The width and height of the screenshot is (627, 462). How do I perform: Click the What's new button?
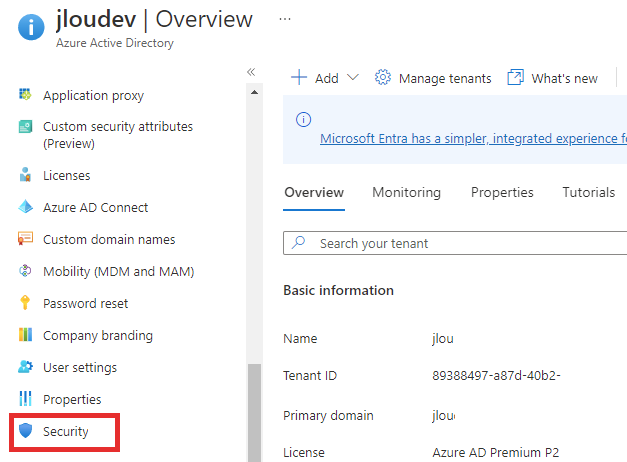[x=552, y=78]
